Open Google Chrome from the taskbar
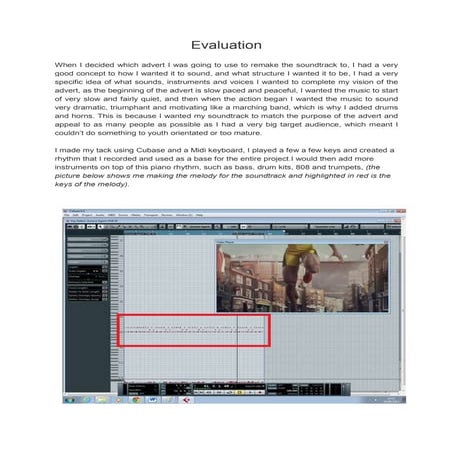Image resolution: width=453 pixels, height=453 pixels. [136, 400]
